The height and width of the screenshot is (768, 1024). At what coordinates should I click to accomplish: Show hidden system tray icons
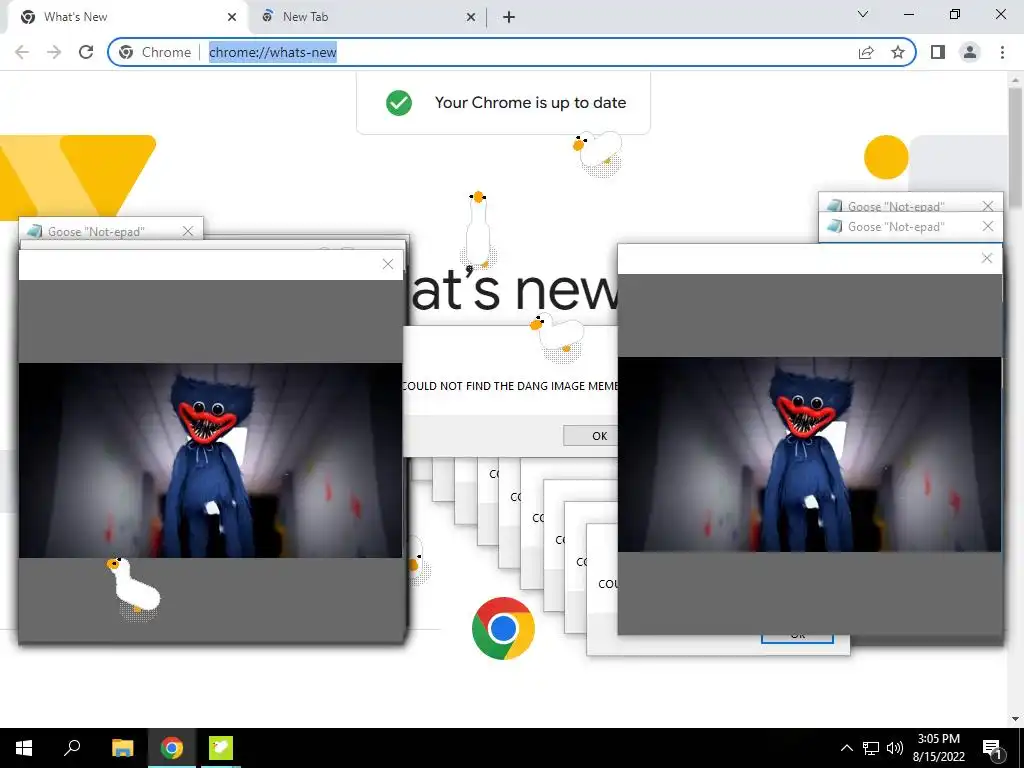846,748
